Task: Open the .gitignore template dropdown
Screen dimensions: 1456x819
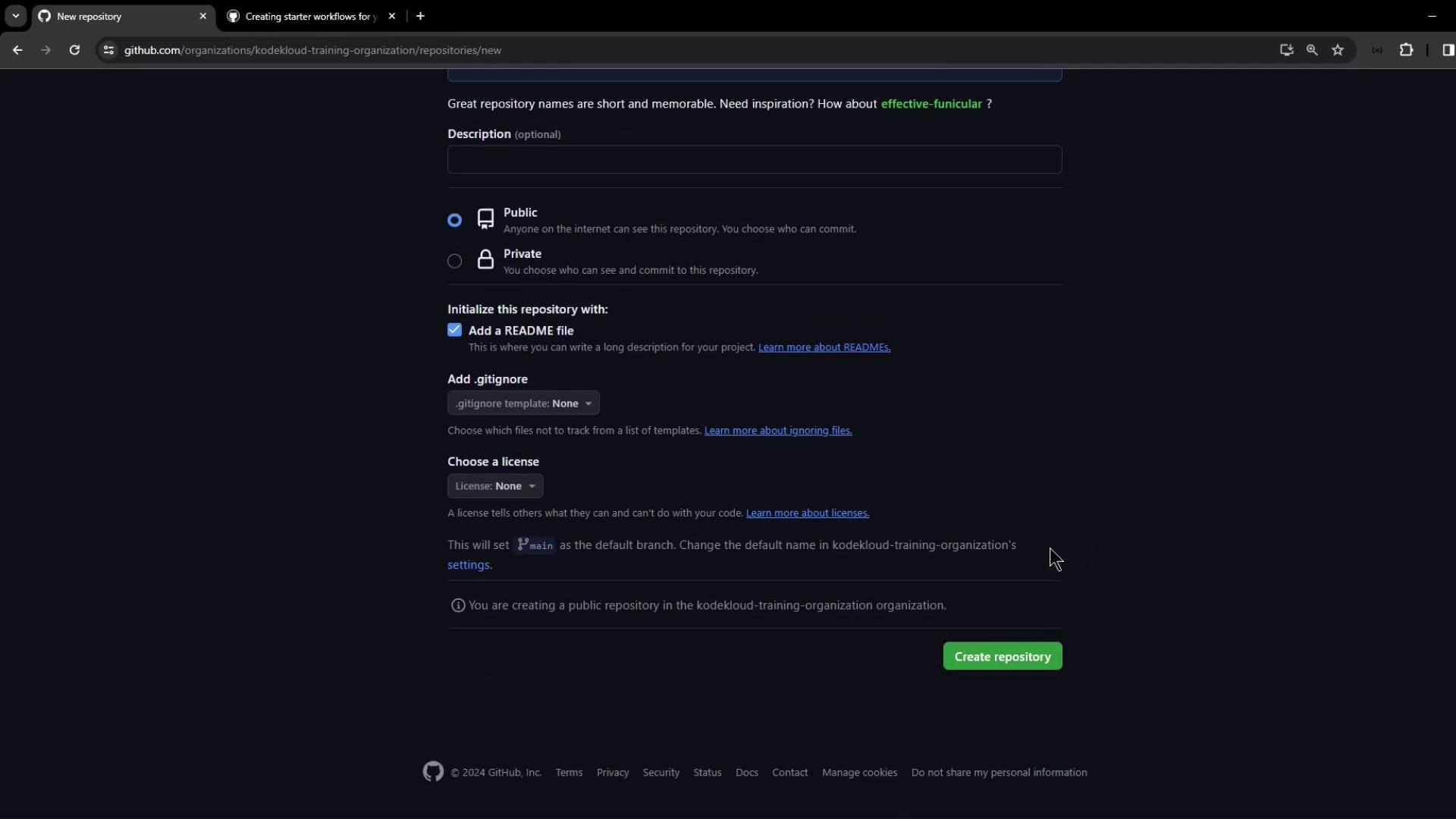Action: [523, 403]
